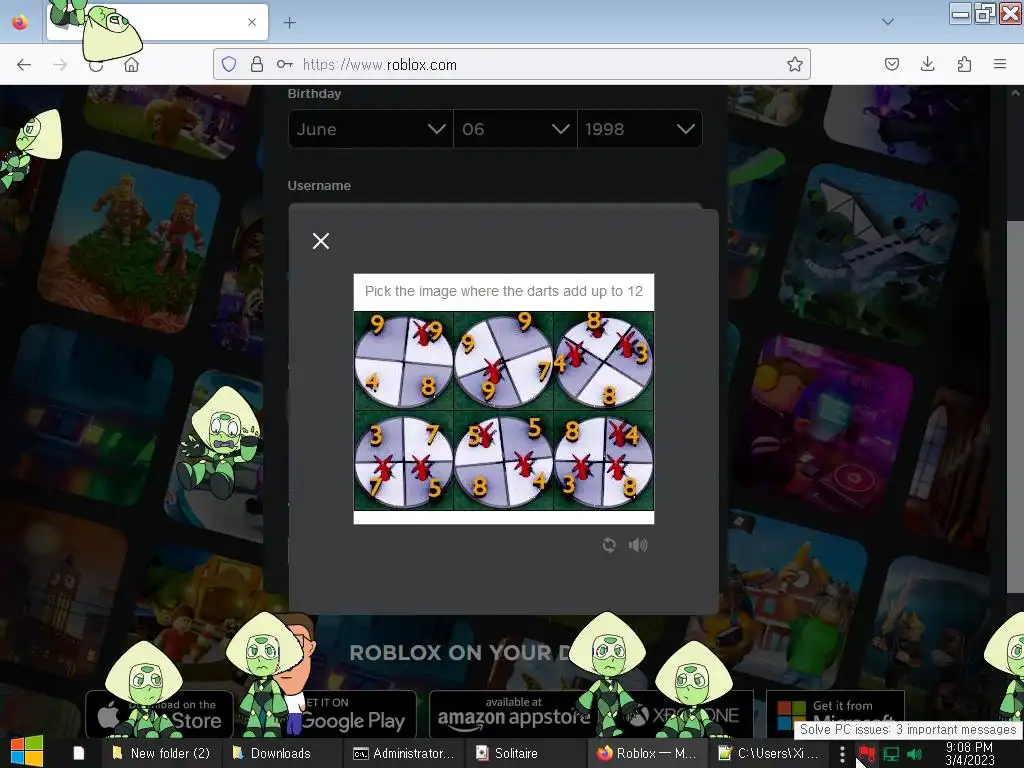Open the blank document taskbar icon

78,753
